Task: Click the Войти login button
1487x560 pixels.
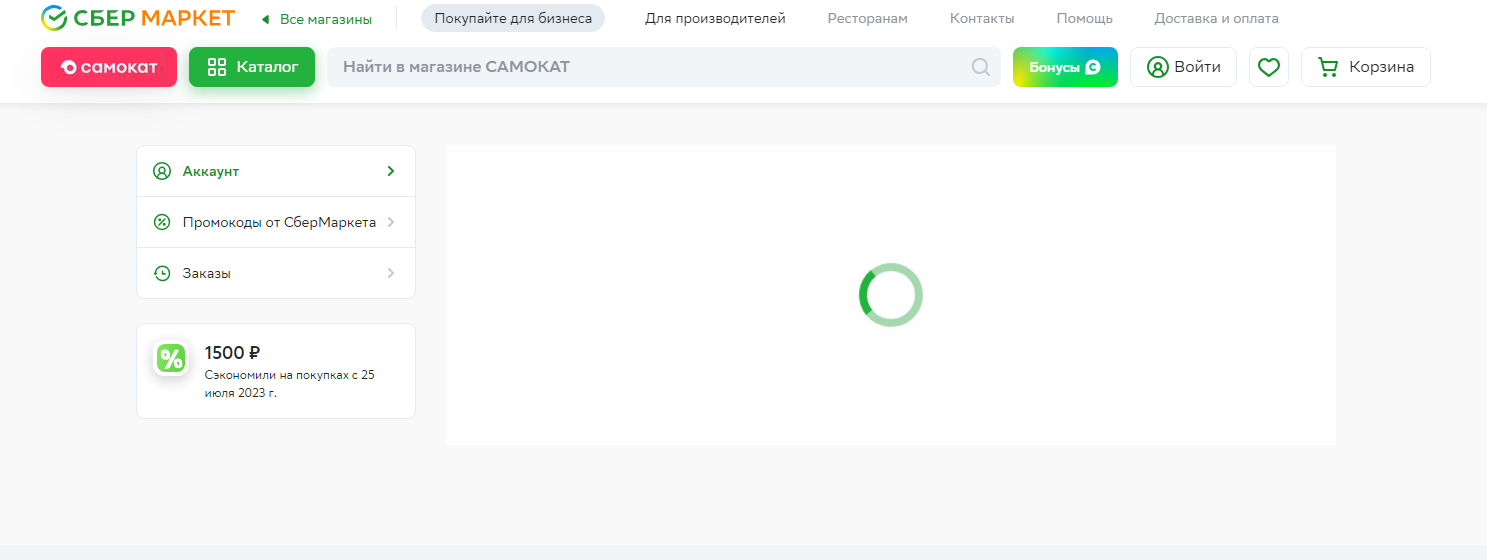Action: point(1183,67)
